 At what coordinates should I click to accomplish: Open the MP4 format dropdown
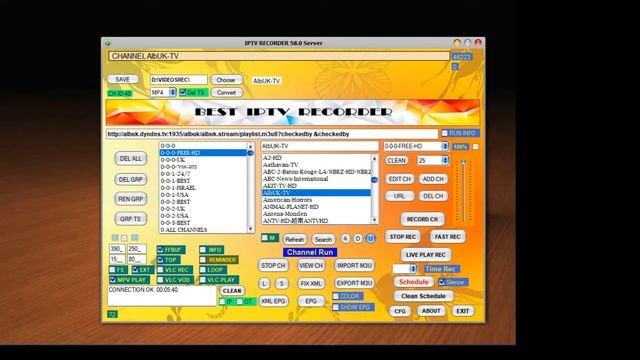coord(173,93)
